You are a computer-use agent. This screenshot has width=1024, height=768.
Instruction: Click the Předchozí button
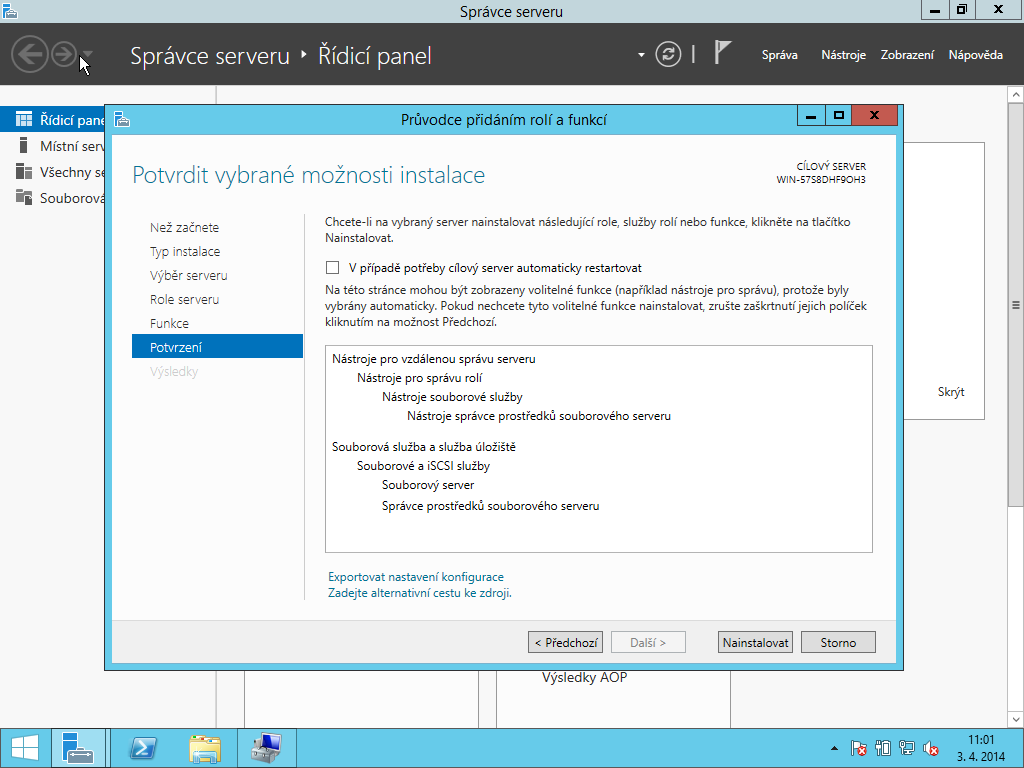[x=565, y=642]
